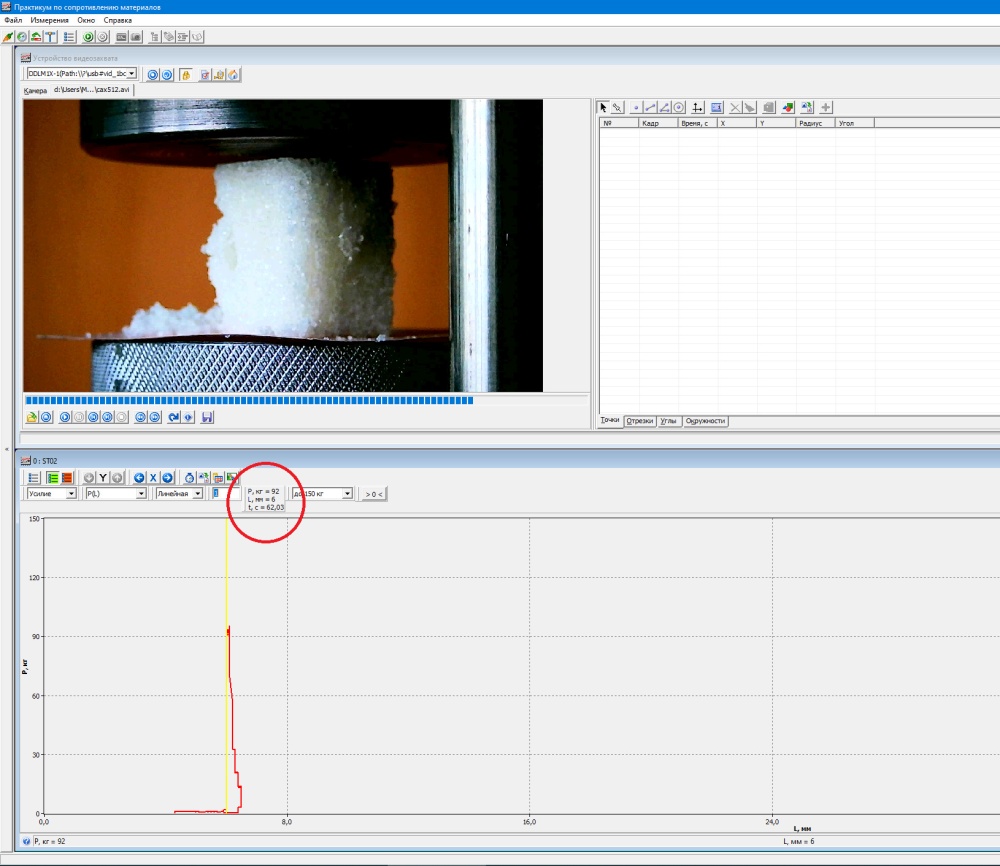Viewport: 1000px width, 866px height.
Task: Click the X axis button in graph toolbar
Action: (x=153, y=478)
